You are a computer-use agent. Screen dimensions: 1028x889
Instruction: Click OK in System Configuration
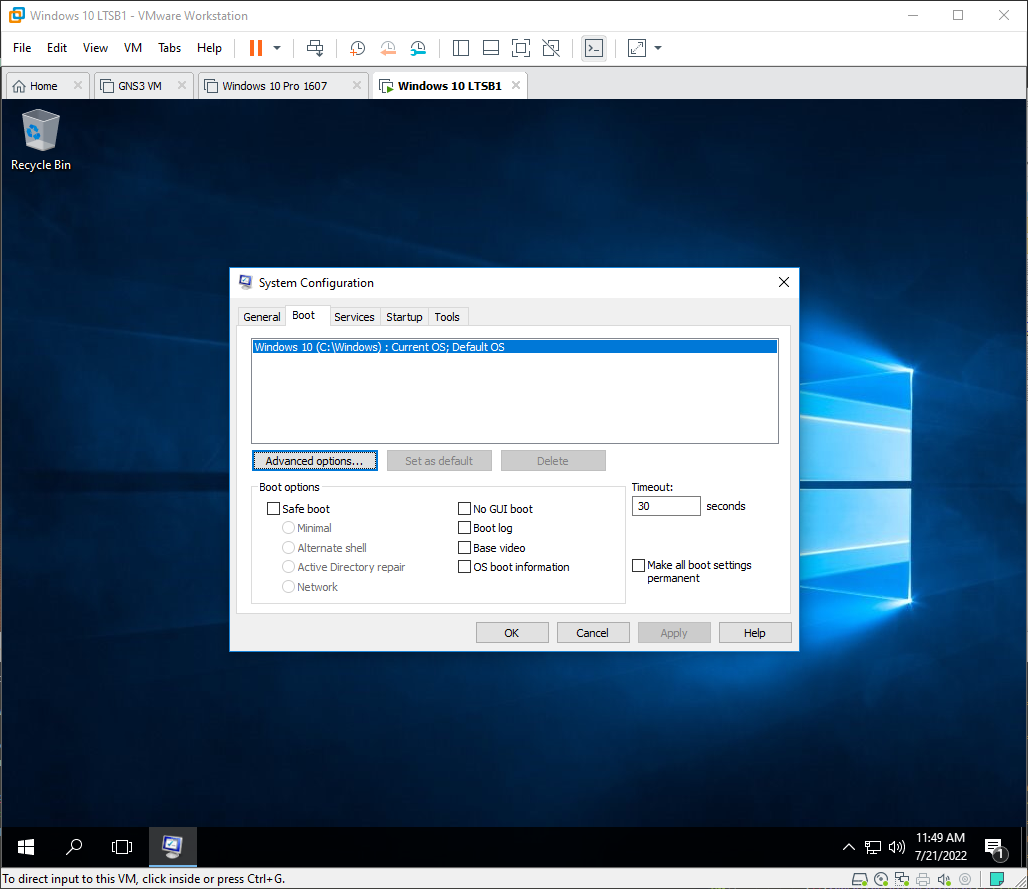[512, 633]
